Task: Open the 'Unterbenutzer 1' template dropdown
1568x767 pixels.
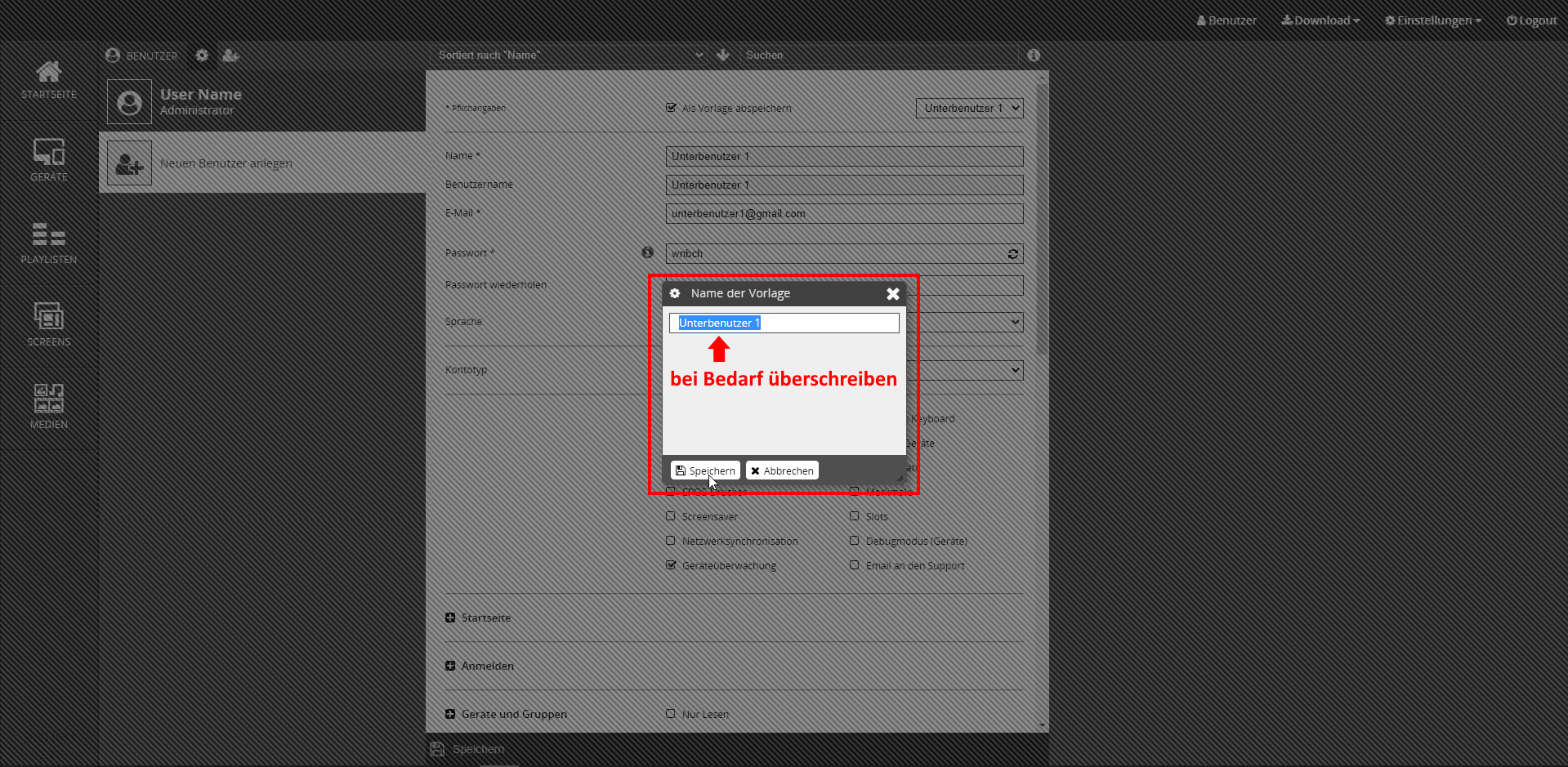Action: click(x=969, y=108)
